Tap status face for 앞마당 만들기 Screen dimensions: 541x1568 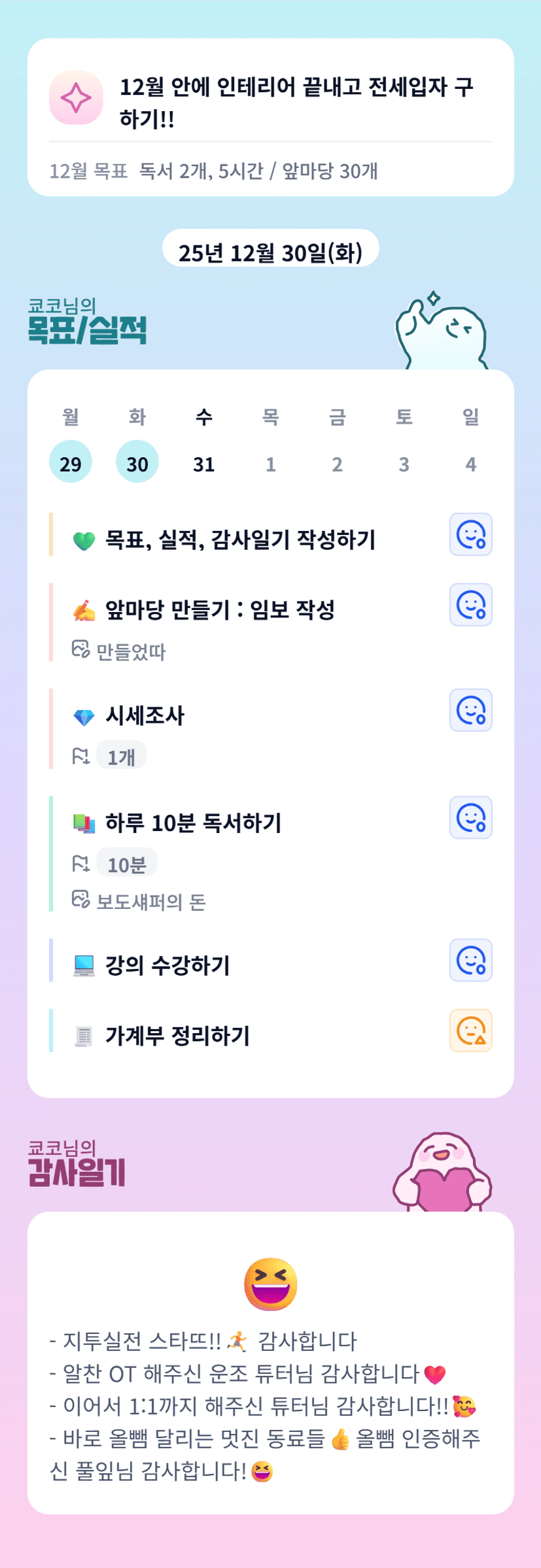[470, 605]
